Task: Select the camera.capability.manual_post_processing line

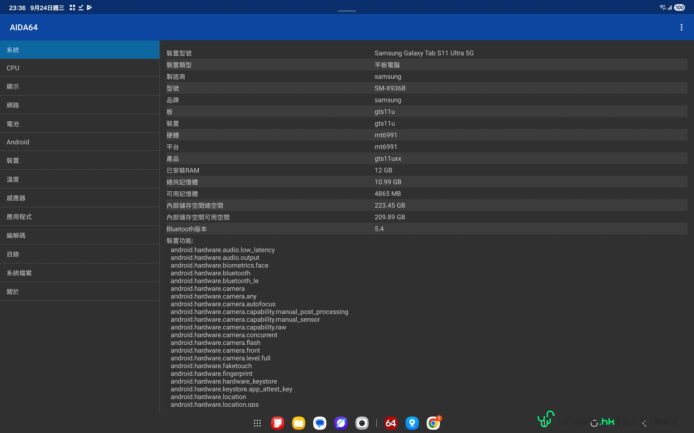Action: click(x=259, y=312)
